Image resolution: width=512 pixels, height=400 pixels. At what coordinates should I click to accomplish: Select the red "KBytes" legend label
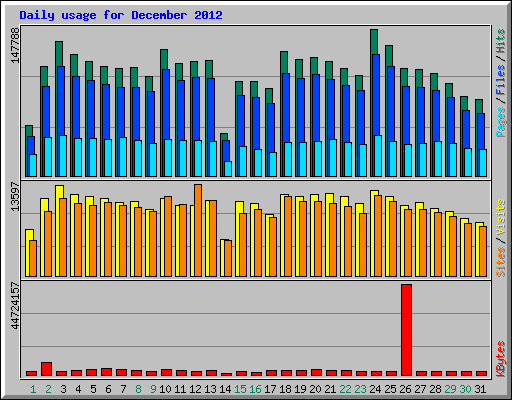[501, 359]
